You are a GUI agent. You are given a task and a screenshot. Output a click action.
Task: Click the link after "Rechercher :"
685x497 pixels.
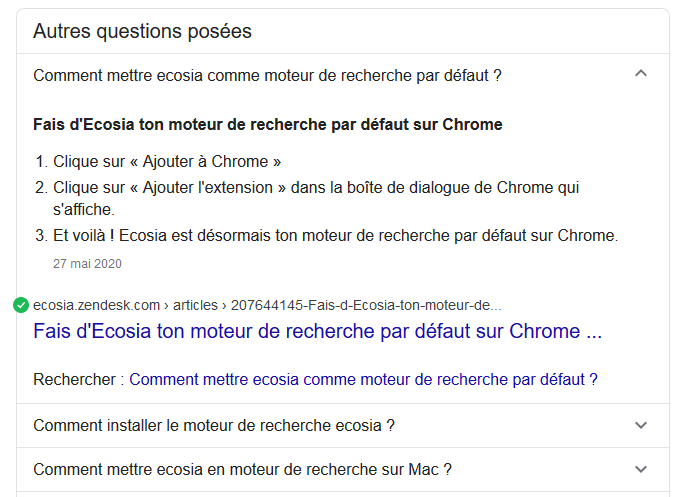(357, 379)
